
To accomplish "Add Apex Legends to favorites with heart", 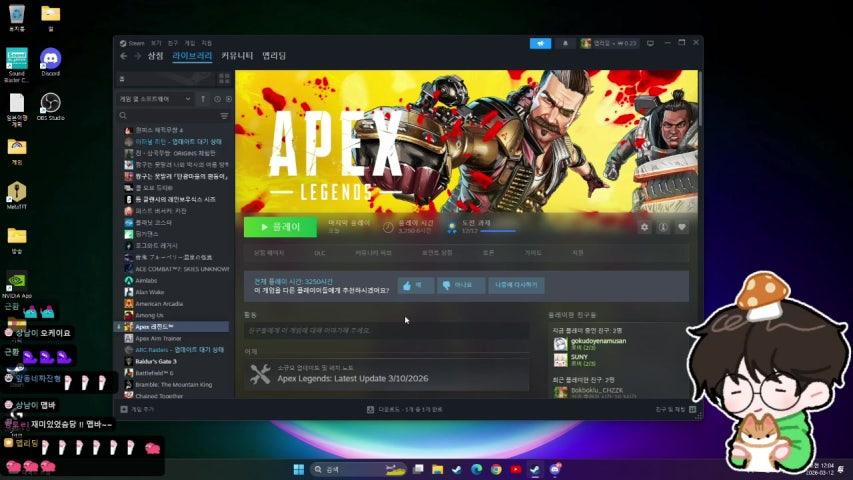I will (x=682, y=227).
